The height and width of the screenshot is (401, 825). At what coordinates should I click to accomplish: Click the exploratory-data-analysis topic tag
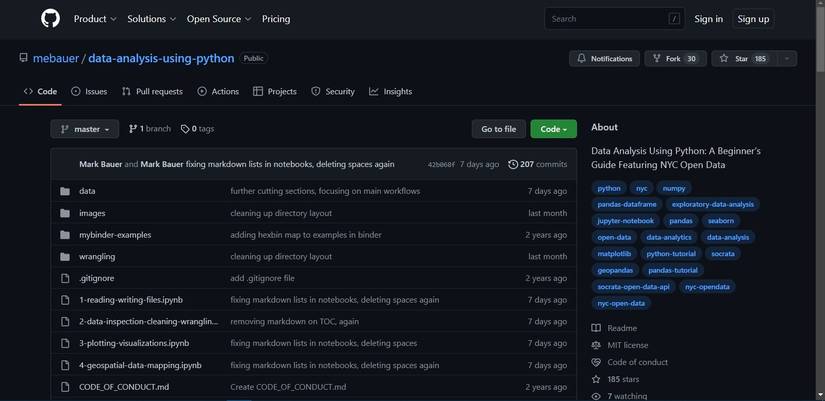tap(712, 205)
